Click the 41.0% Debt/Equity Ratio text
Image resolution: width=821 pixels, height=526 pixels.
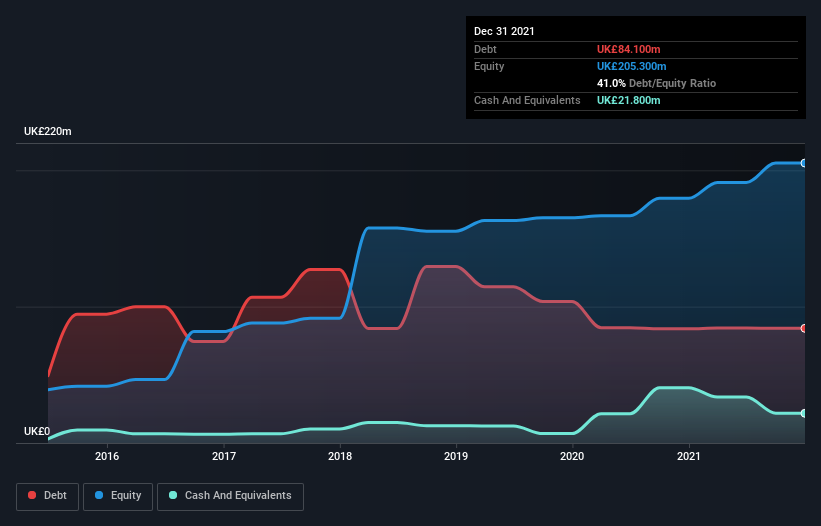coord(656,83)
